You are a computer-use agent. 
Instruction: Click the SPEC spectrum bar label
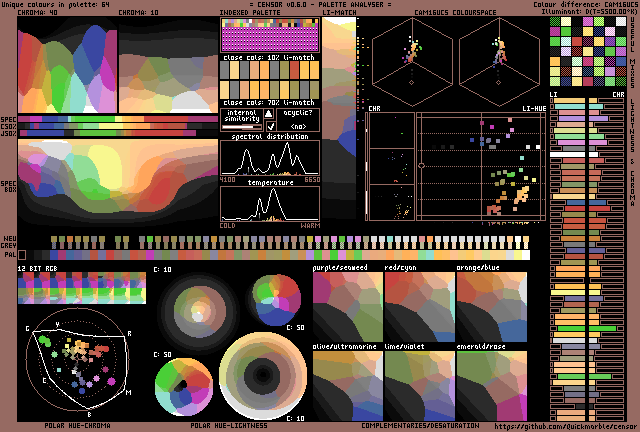[x=8, y=120]
